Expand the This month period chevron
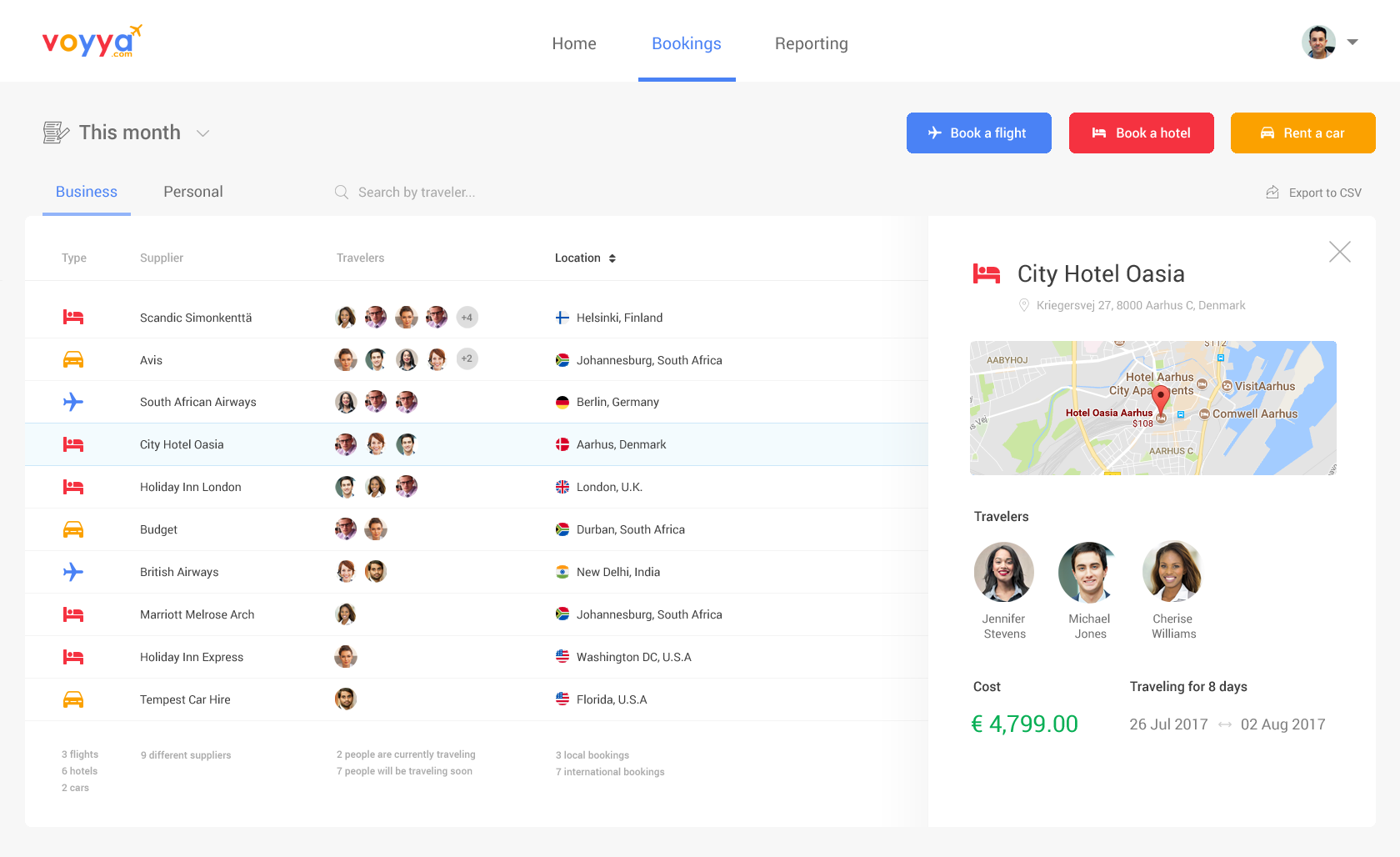This screenshot has height=857, width=1400. 202,133
